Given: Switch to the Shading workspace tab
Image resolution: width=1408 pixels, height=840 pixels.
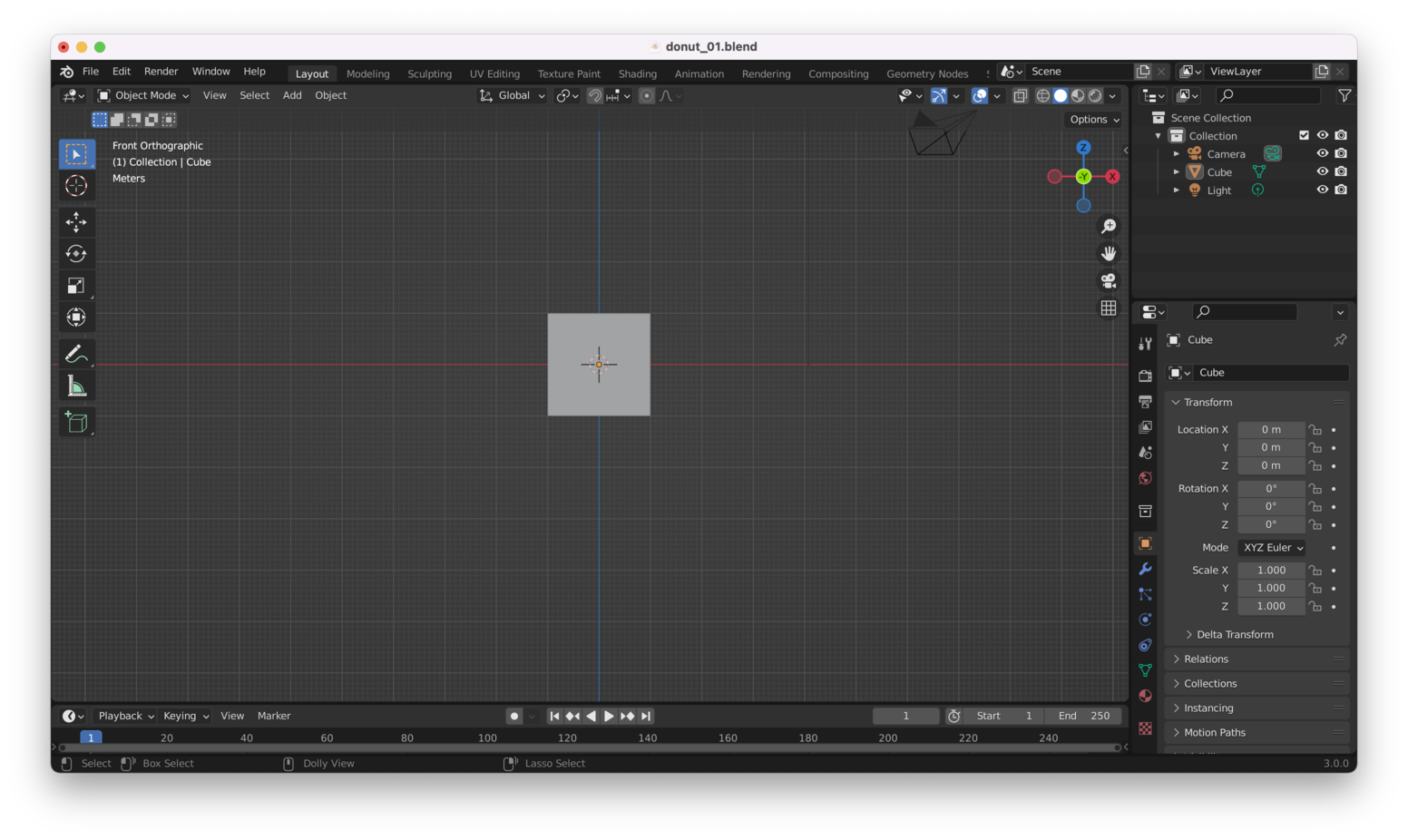Looking at the screenshot, I should click(637, 73).
